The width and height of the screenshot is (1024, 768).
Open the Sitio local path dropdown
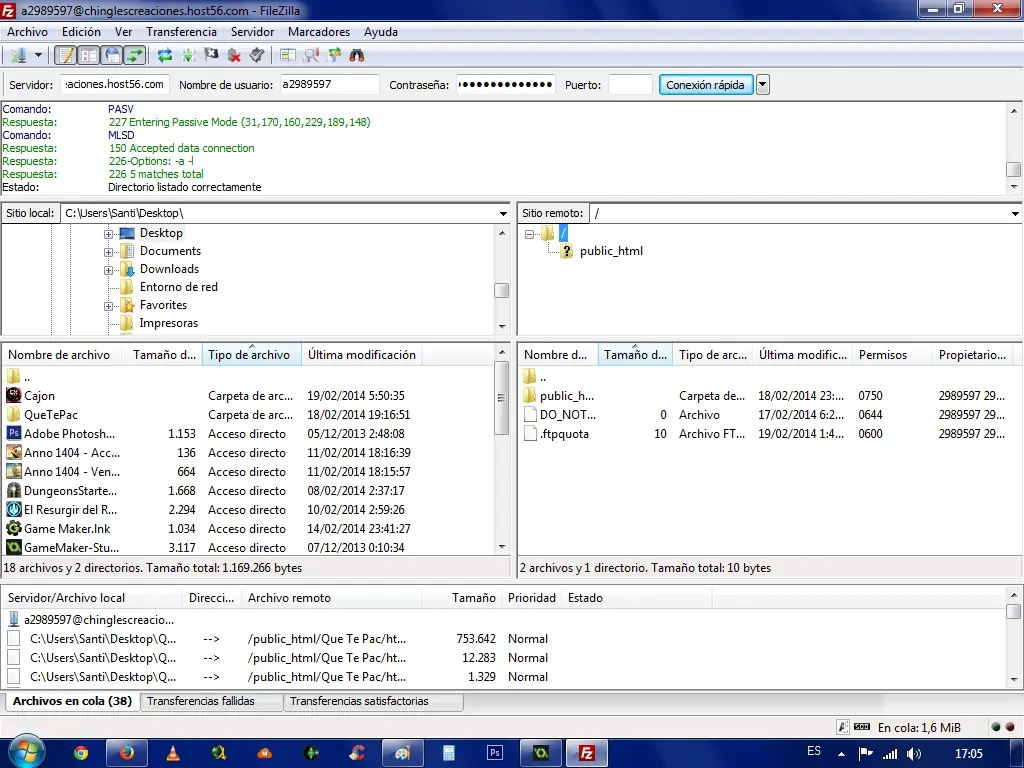pyautogui.click(x=503, y=214)
